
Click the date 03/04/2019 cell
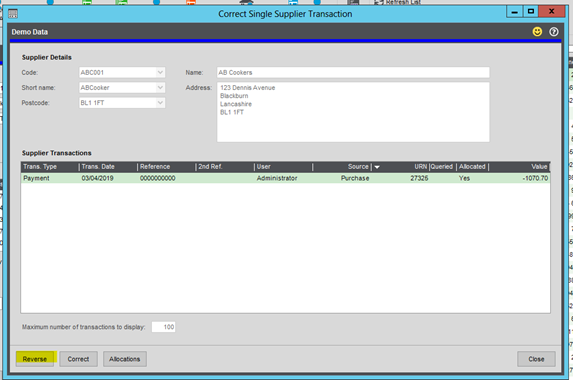[x=98, y=178]
